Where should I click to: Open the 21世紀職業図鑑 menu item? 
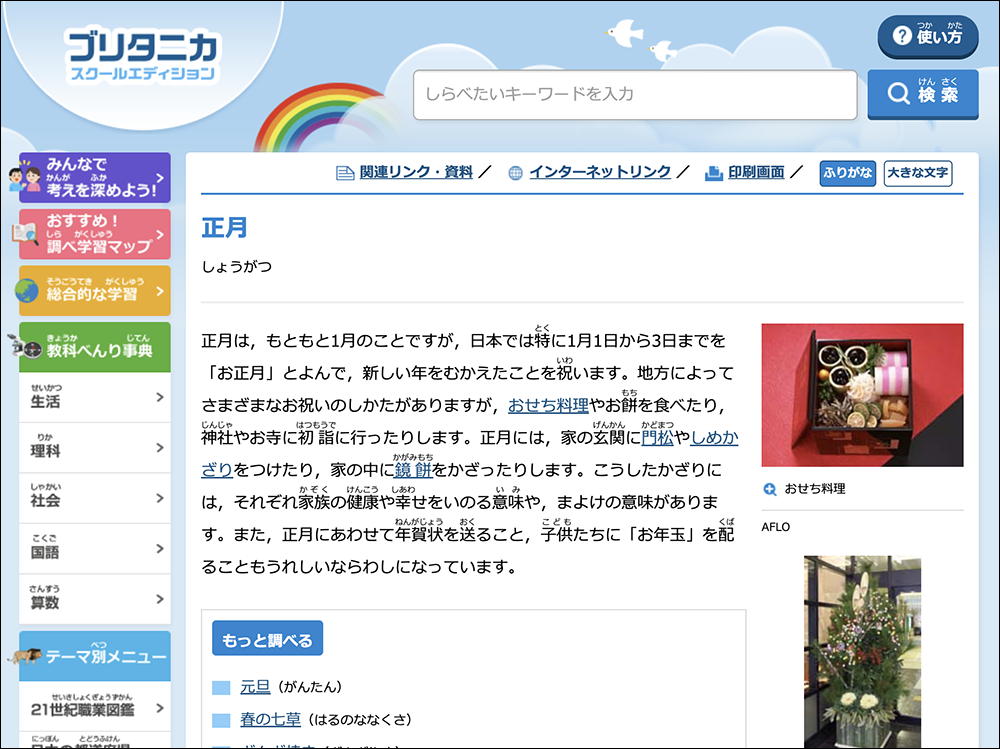(95, 707)
